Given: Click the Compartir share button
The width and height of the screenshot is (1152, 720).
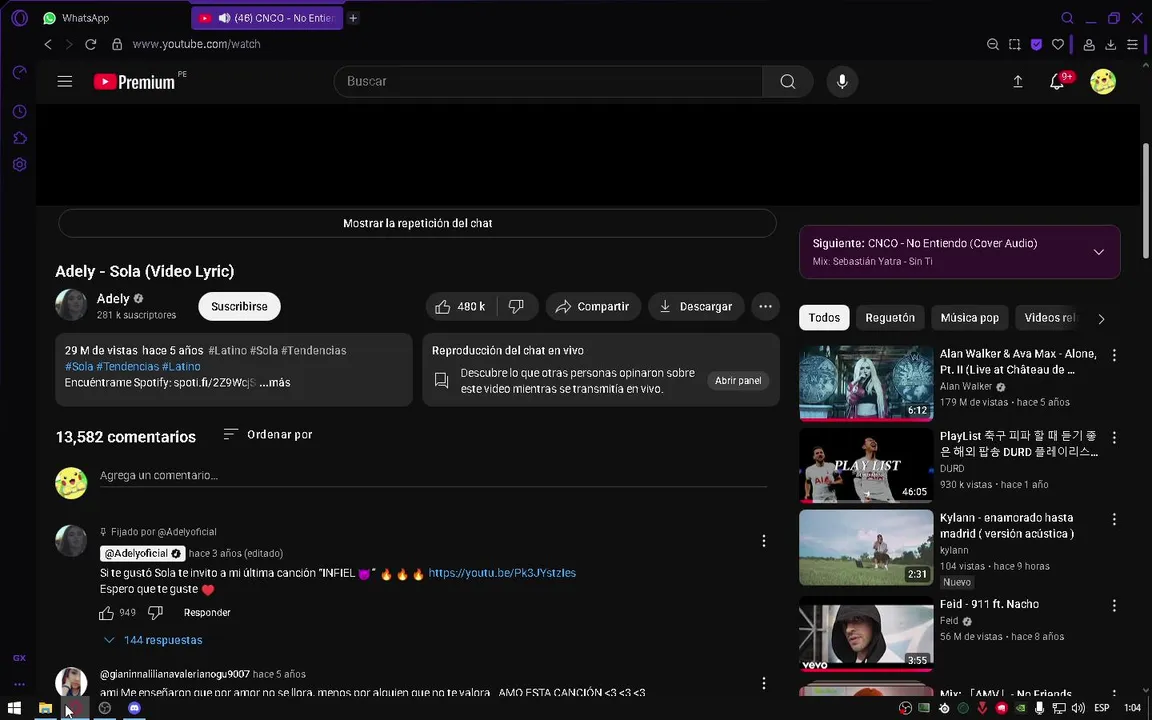Looking at the screenshot, I should 593,306.
